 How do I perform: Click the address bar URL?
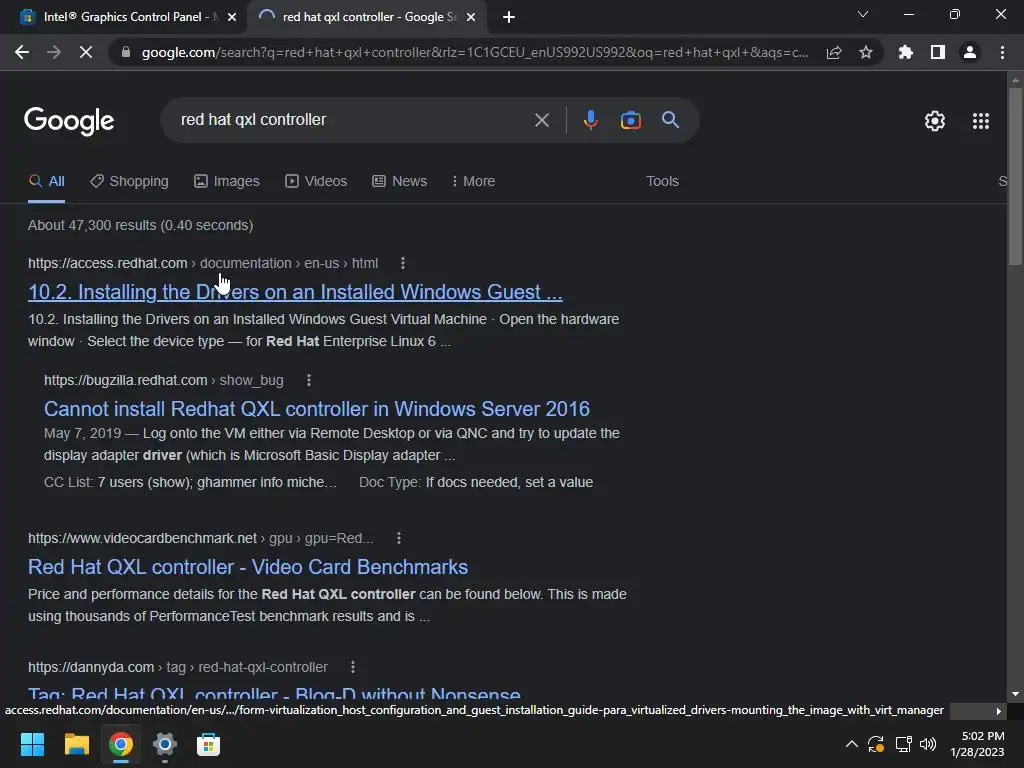coord(475,52)
